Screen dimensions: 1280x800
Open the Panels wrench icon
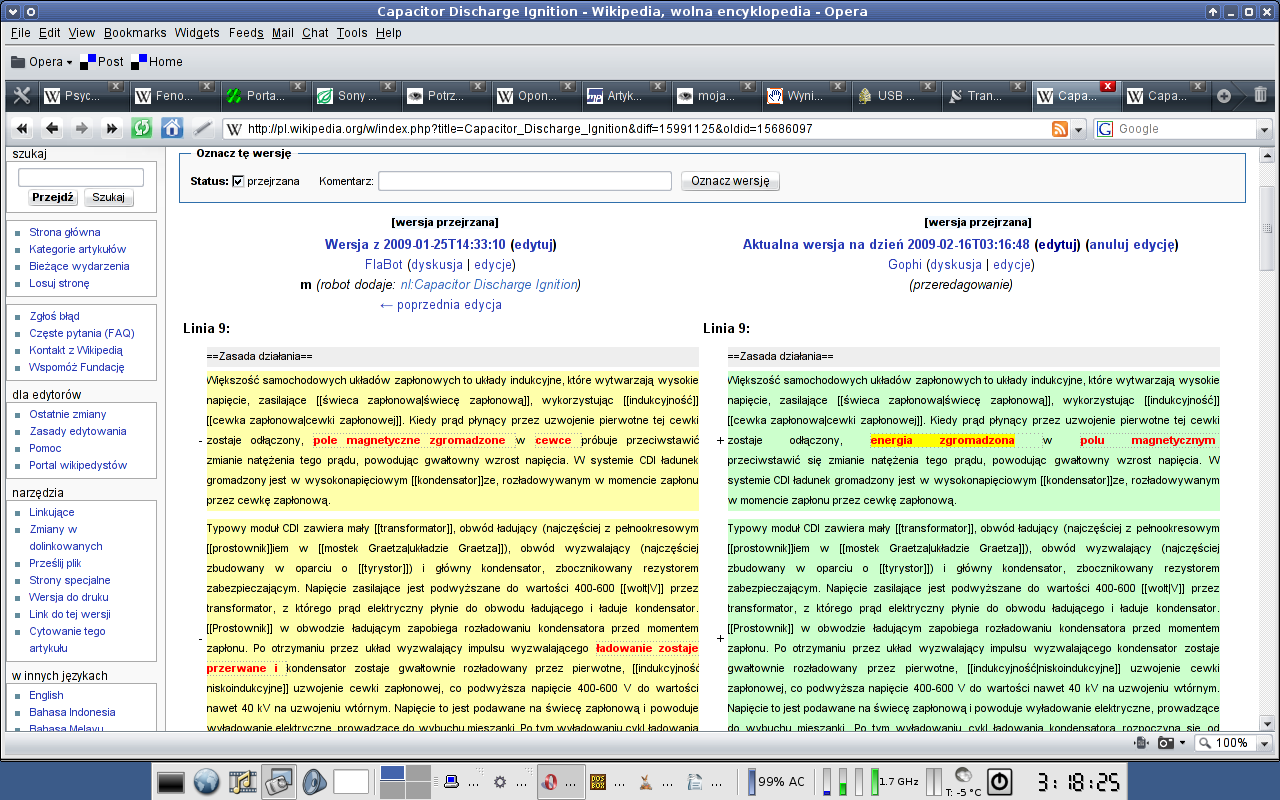point(21,96)
